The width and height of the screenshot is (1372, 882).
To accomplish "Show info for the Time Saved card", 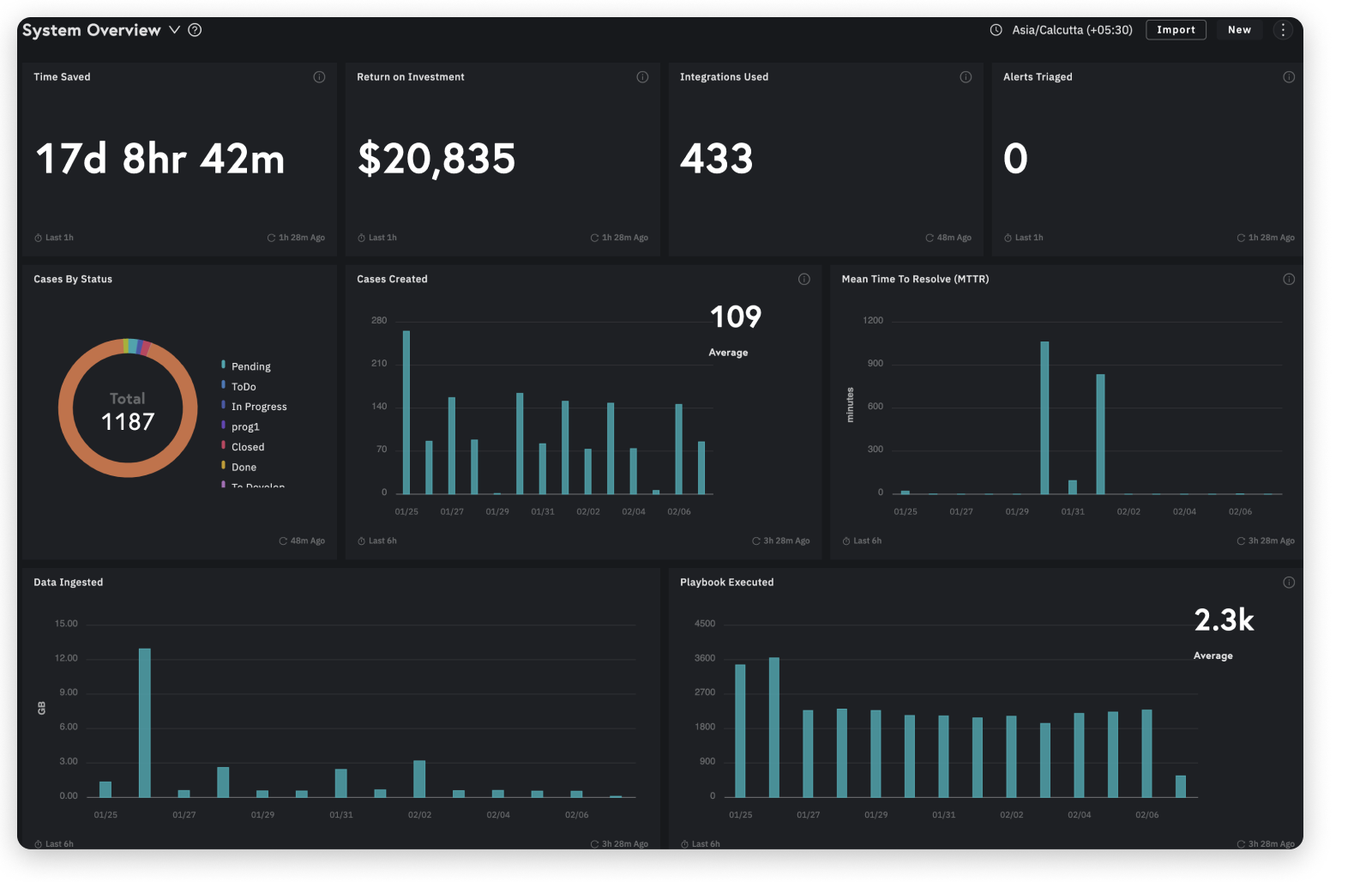I will point(319,77).
